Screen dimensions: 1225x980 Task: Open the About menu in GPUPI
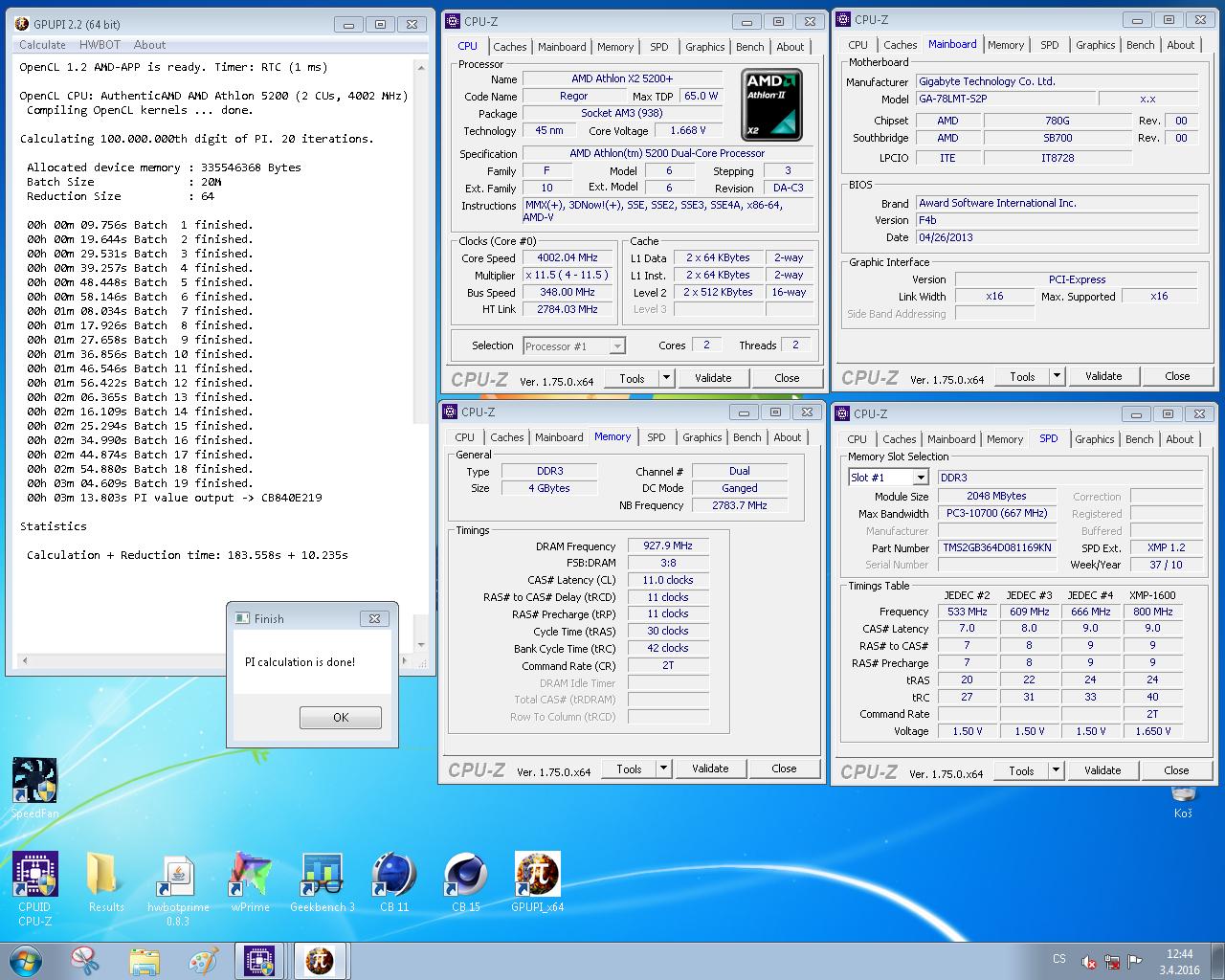[149, 44]
